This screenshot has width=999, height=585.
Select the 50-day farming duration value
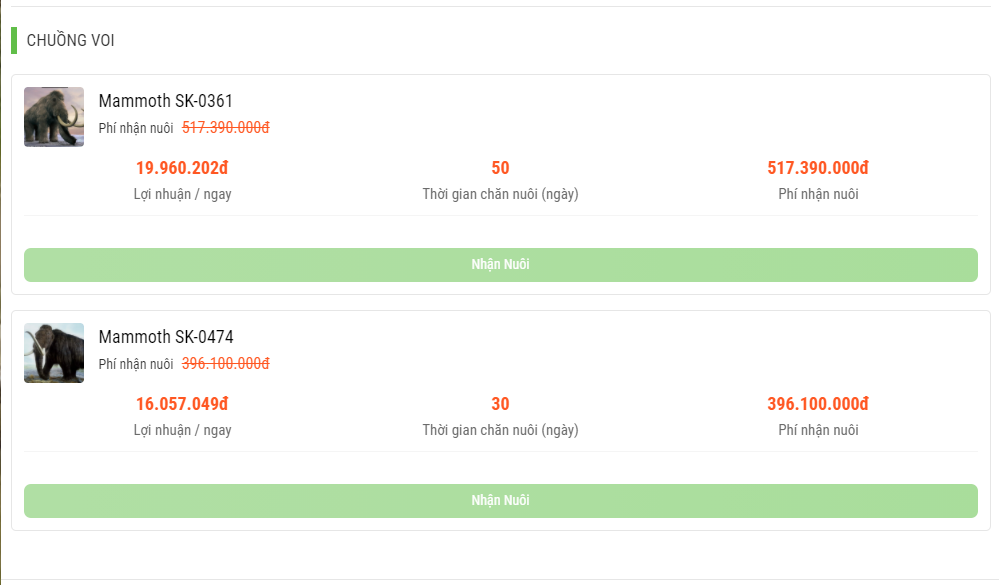(x=500, y=168)
